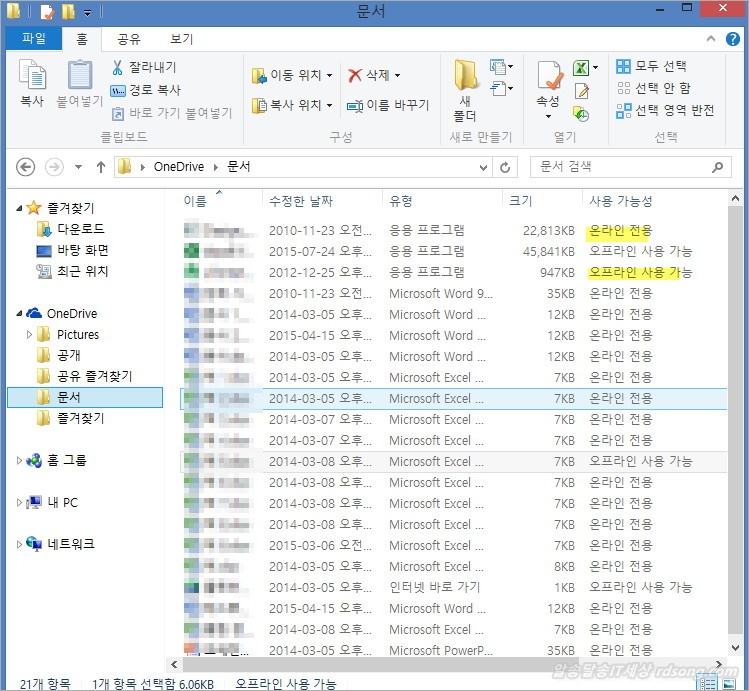The width and height of the screenshot is (749, 691).
Task: Select 잘라내기 (Cut) scissors icon
Action: click(x=143, y=67)
